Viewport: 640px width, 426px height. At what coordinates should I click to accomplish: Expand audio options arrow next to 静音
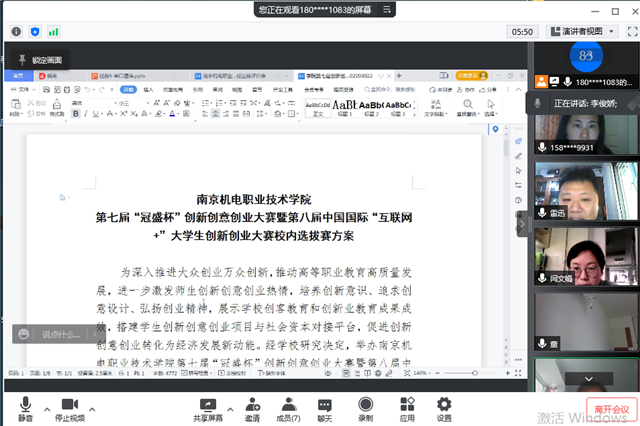click(x=46, y=400)
